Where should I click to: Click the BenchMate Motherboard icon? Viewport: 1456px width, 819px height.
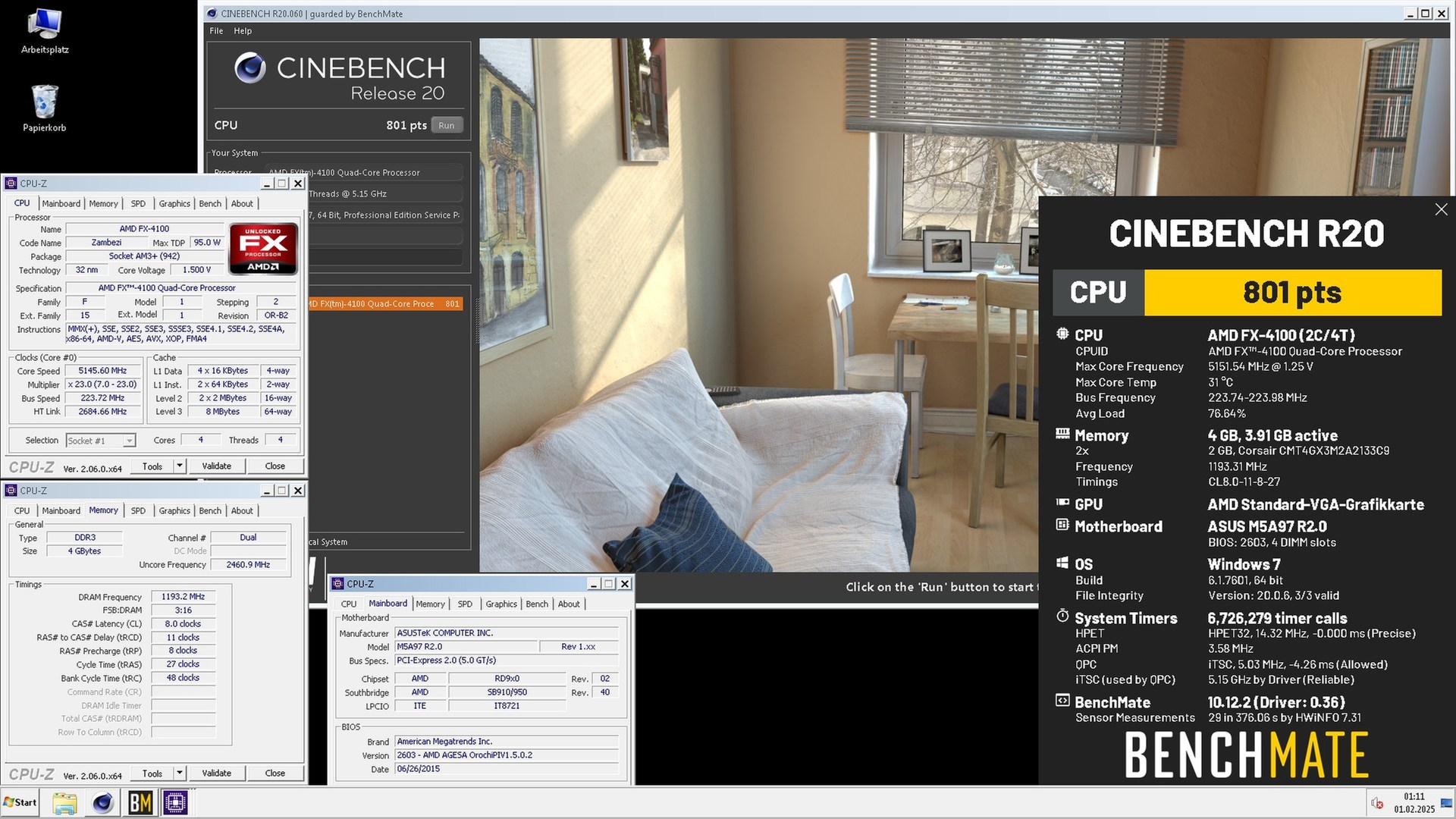point(1062,525)
